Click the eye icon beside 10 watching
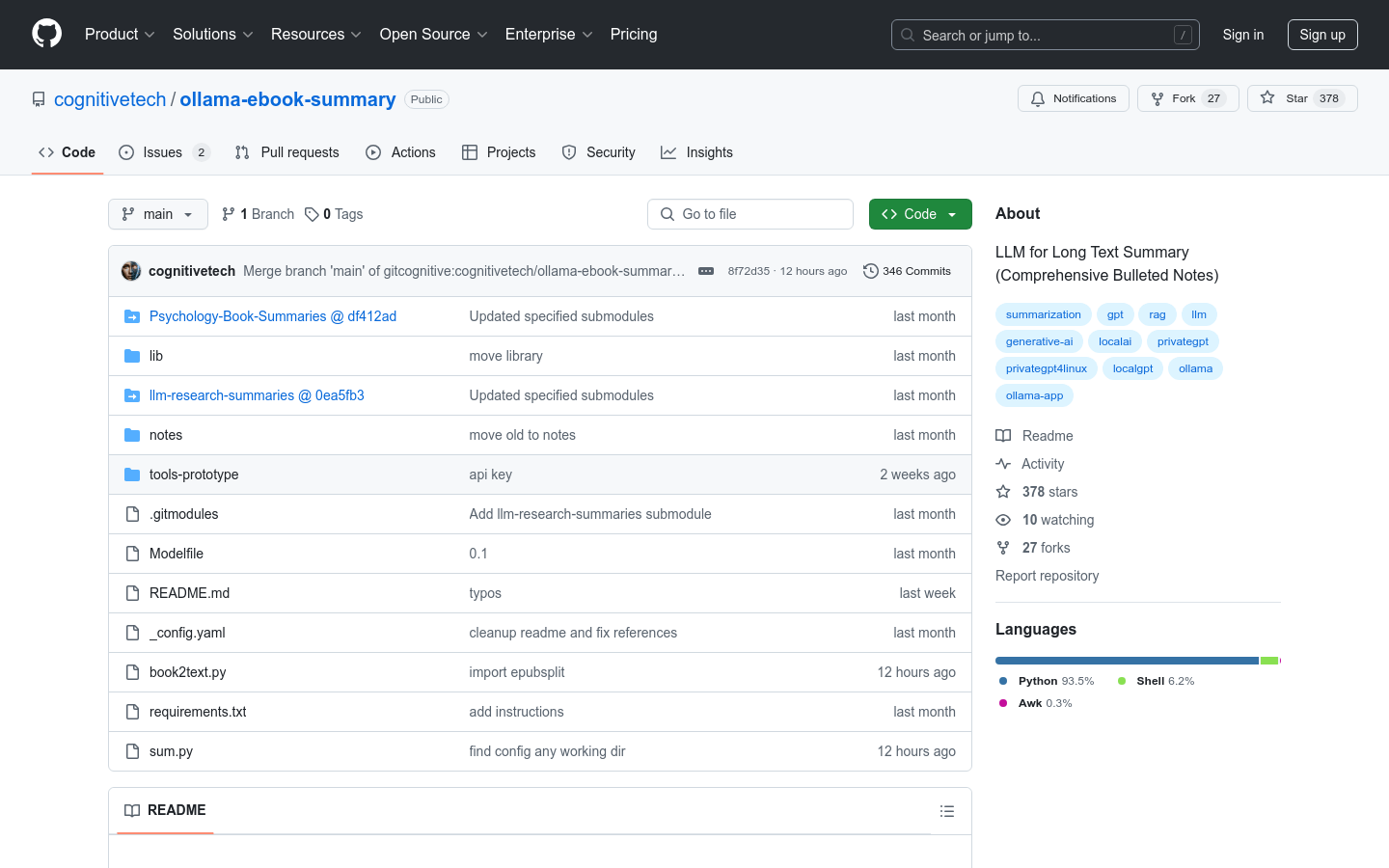The height and width of the screenshot is (868, 1389). (1003, 520)
